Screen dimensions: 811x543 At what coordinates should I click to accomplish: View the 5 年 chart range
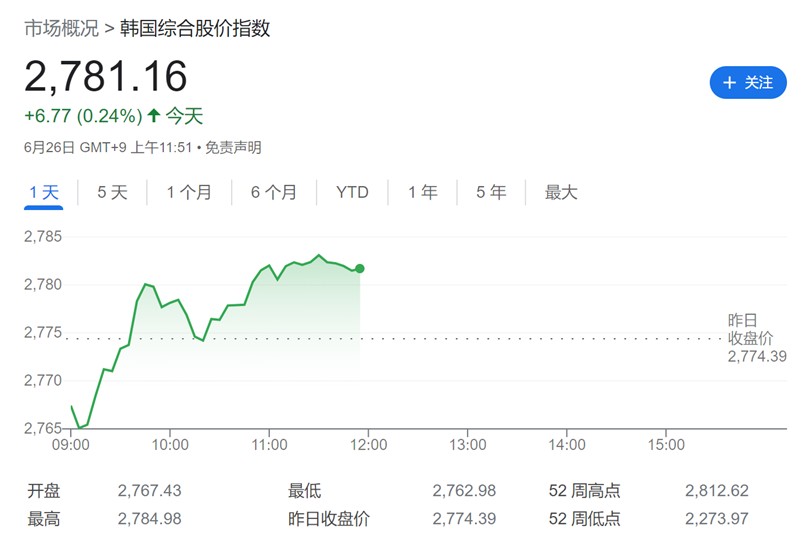click(x=491, y=193)
